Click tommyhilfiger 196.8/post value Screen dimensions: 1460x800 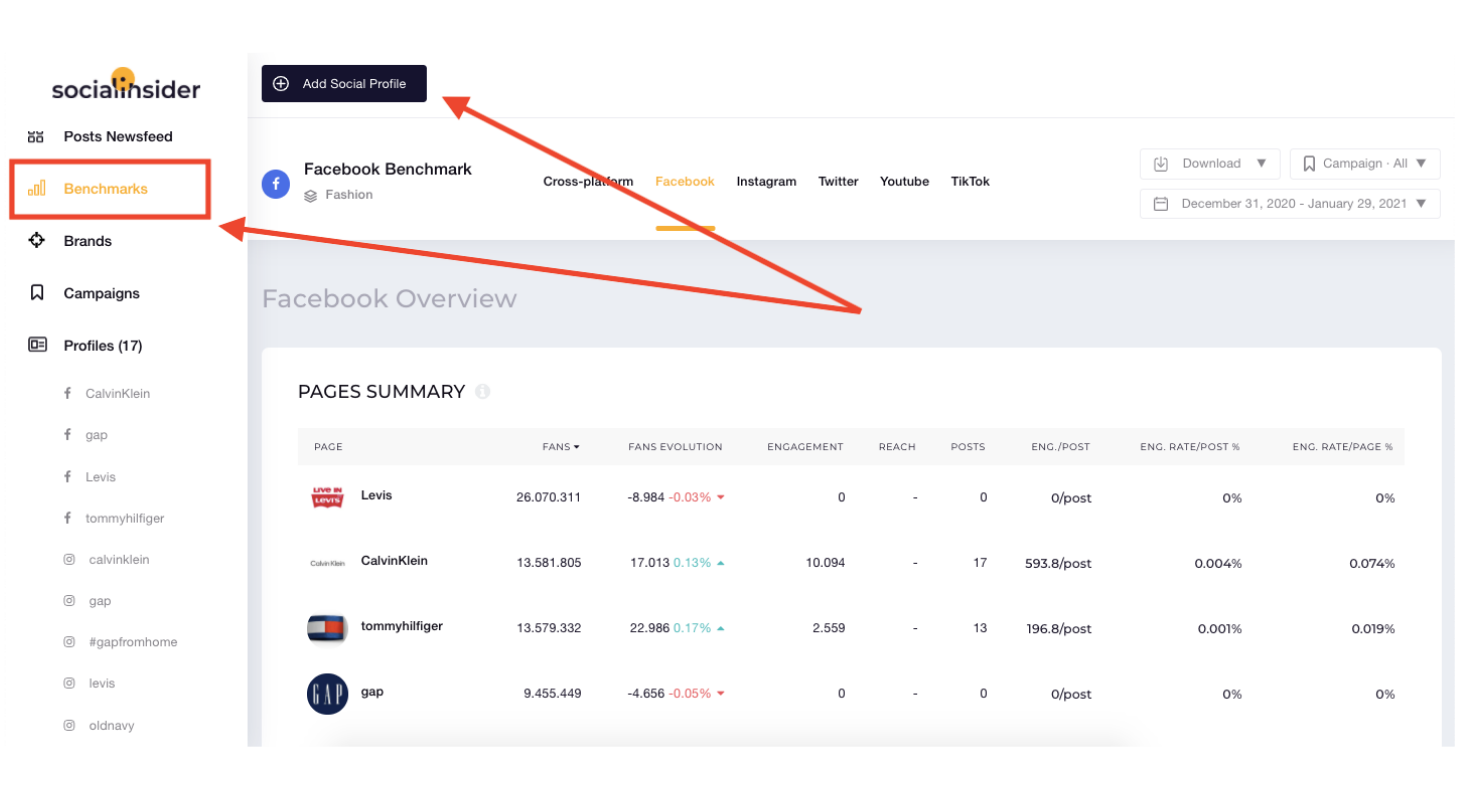[x=1058, y=629]
